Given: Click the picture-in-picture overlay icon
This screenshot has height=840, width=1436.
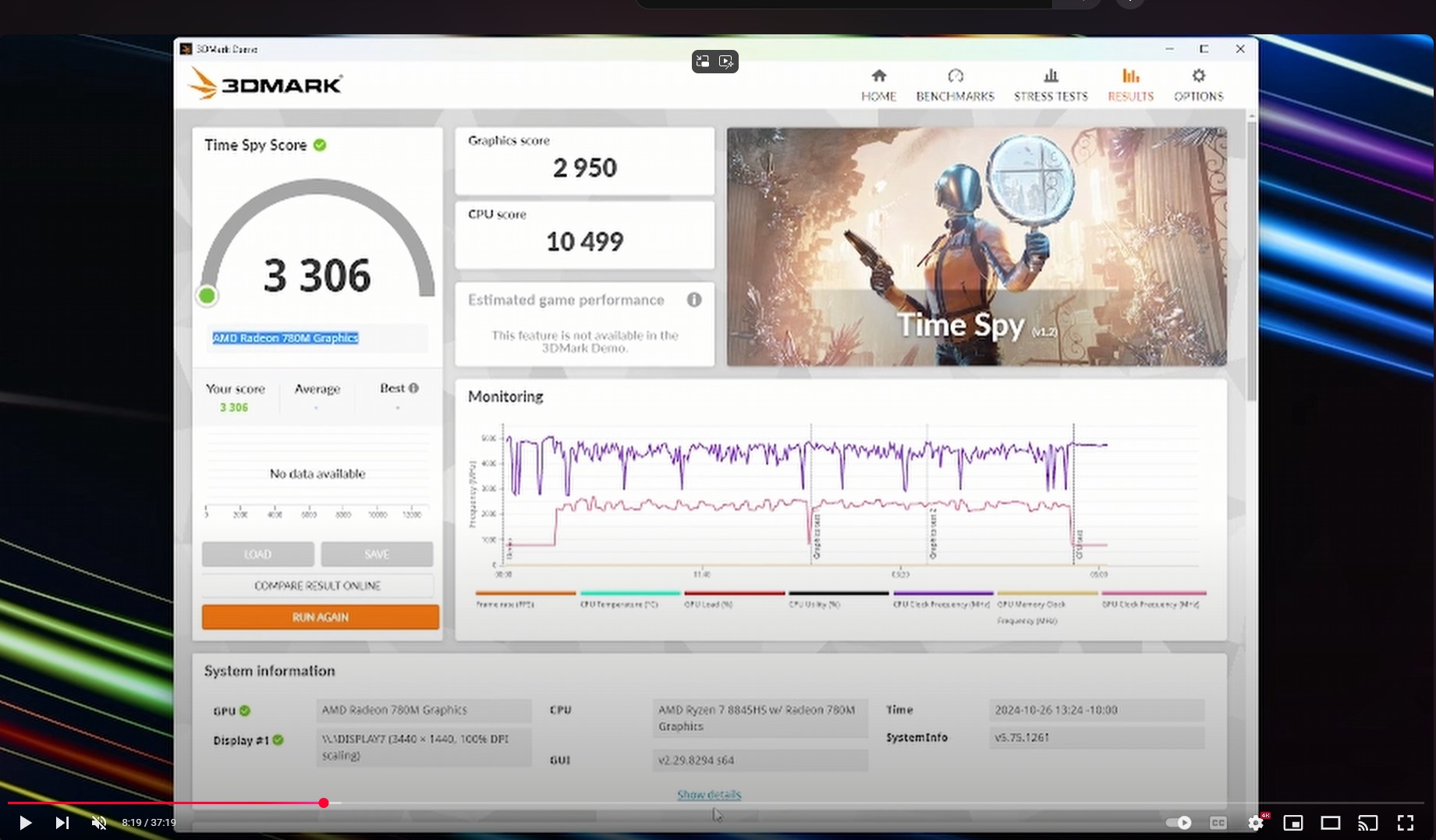Looking at the screenshot, I should coord(703,62).
